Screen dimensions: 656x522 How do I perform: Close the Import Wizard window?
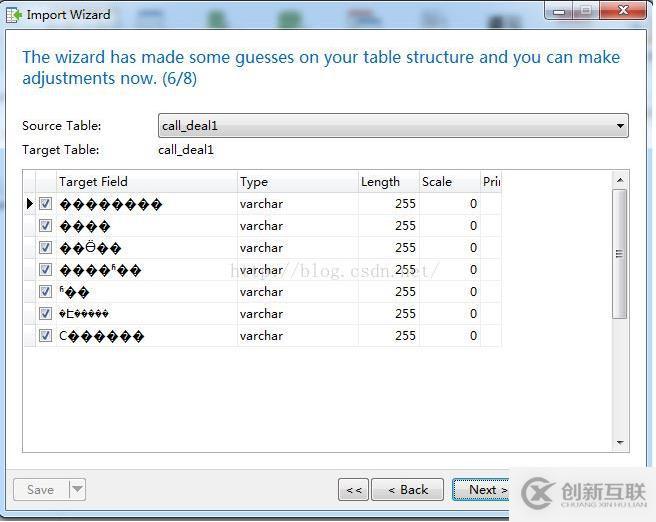point(623,10)
